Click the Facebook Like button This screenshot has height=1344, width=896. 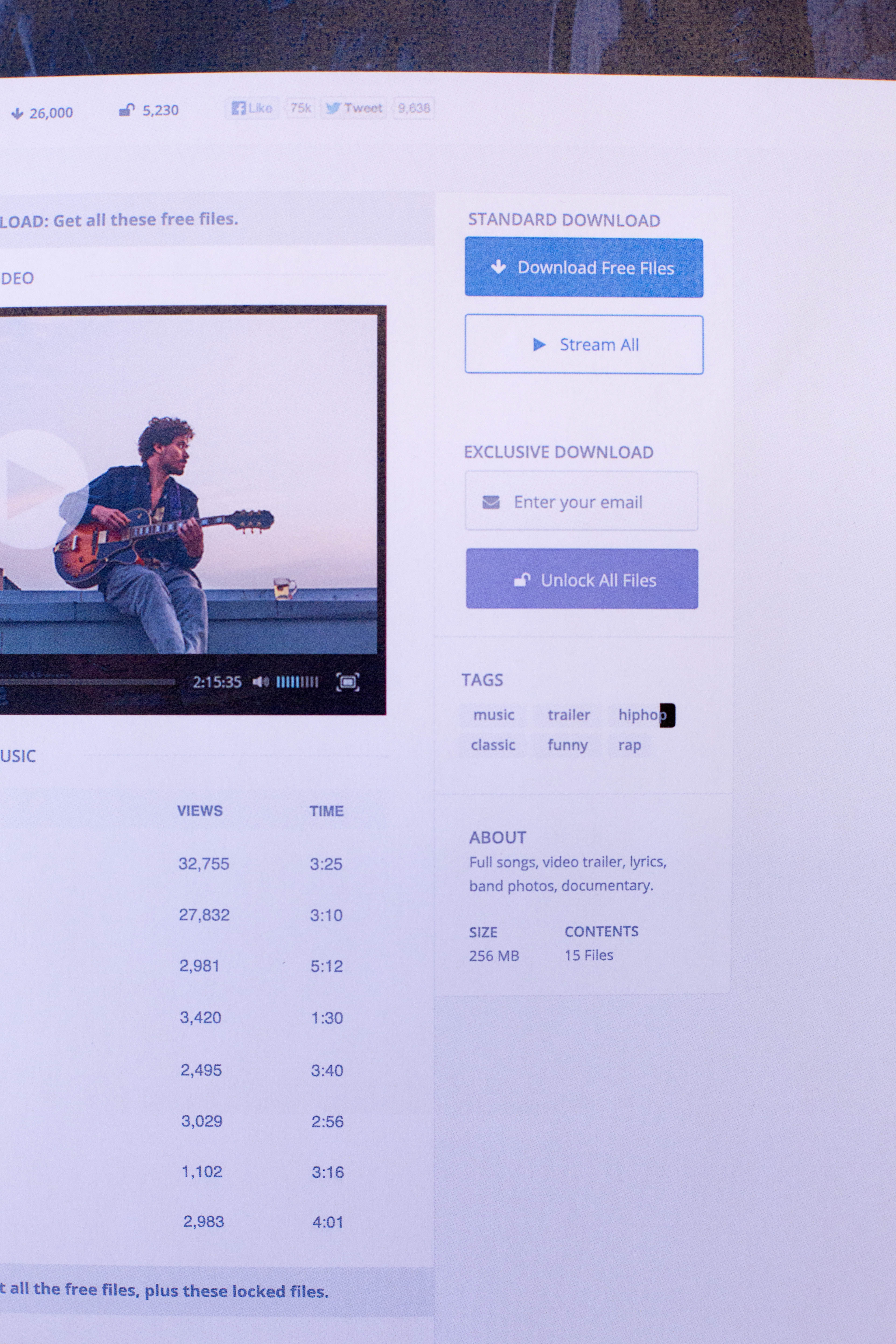click(x=252, y=108)
